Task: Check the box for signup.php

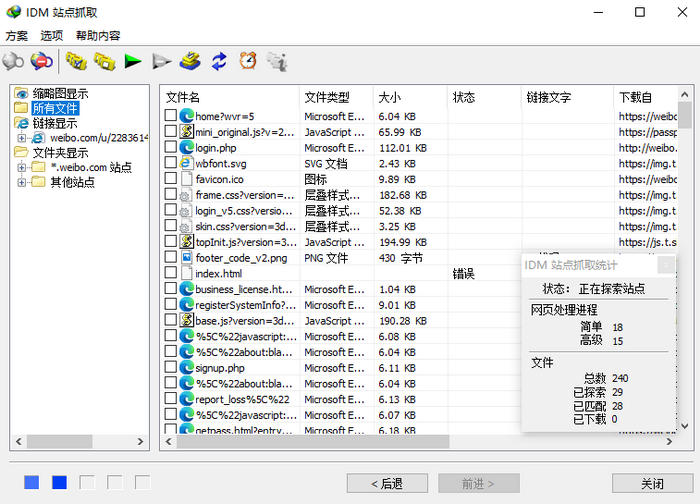Action: click(171, 367)
